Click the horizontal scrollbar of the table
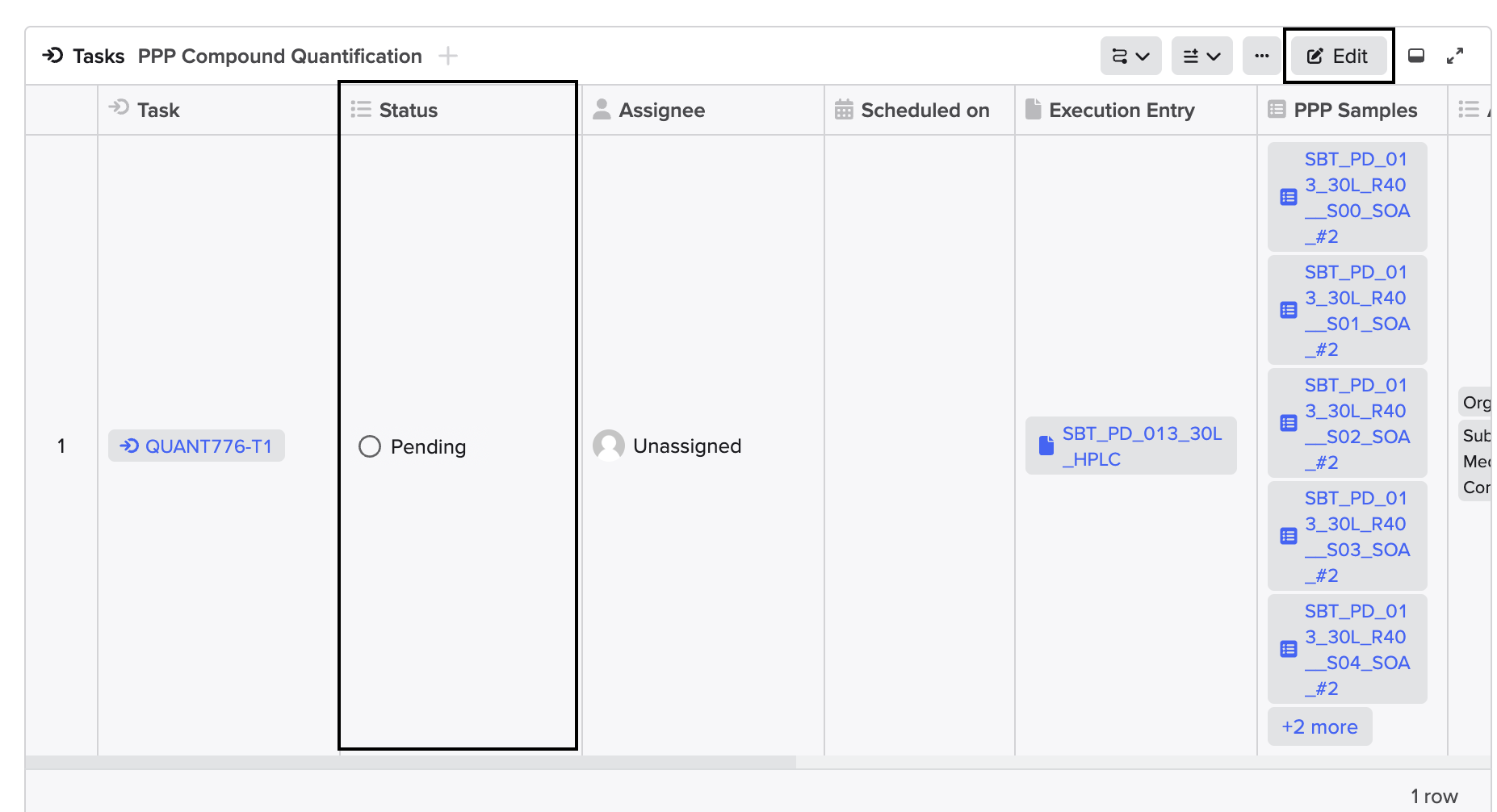Screen dimensions: 1497x812 tap(411, 762)
